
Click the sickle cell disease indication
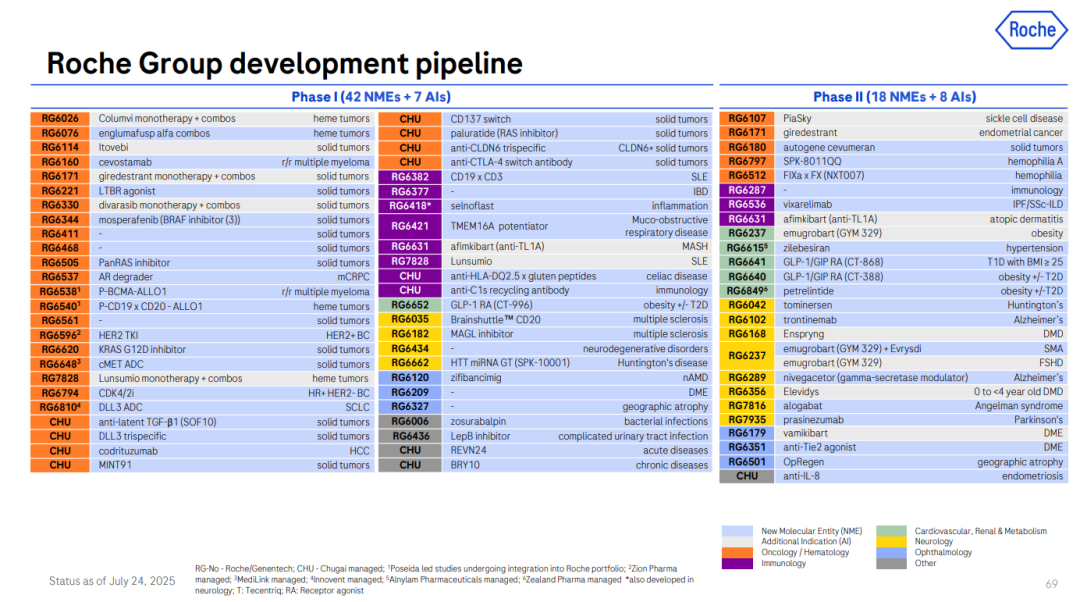(1024, 119)
